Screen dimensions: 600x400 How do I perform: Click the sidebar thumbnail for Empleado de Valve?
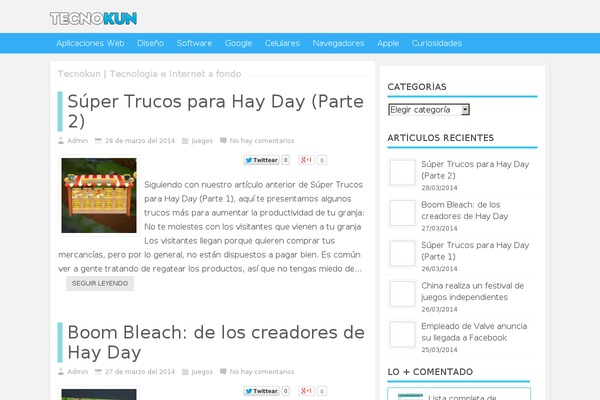[402, 335]
